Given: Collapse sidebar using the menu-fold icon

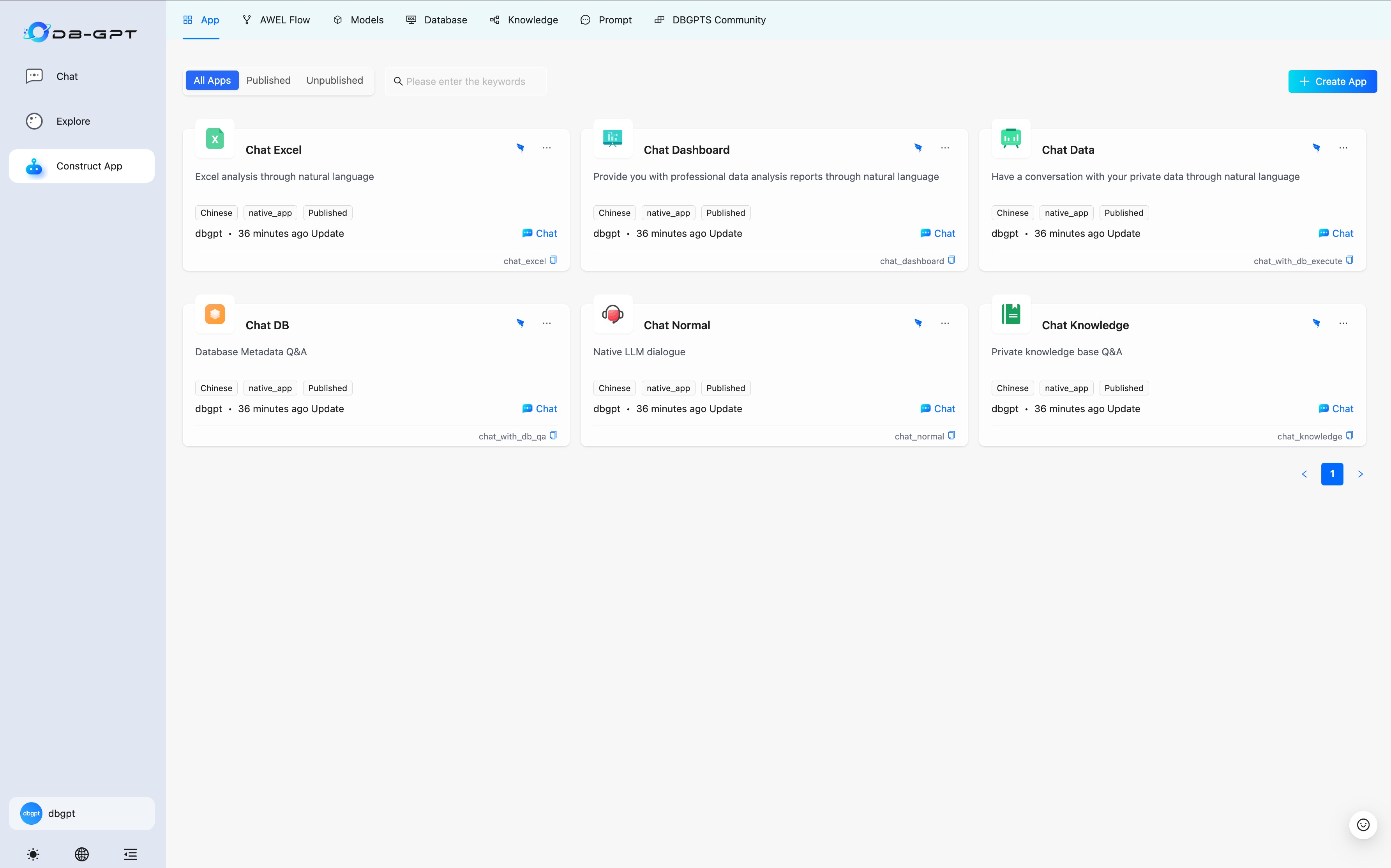Looking at the screenshot, I should [x=130, y=854].
